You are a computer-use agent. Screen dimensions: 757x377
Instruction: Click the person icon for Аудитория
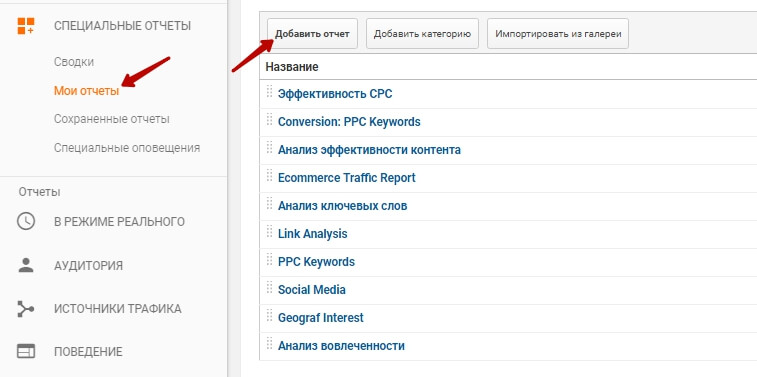tap(26, 265)
